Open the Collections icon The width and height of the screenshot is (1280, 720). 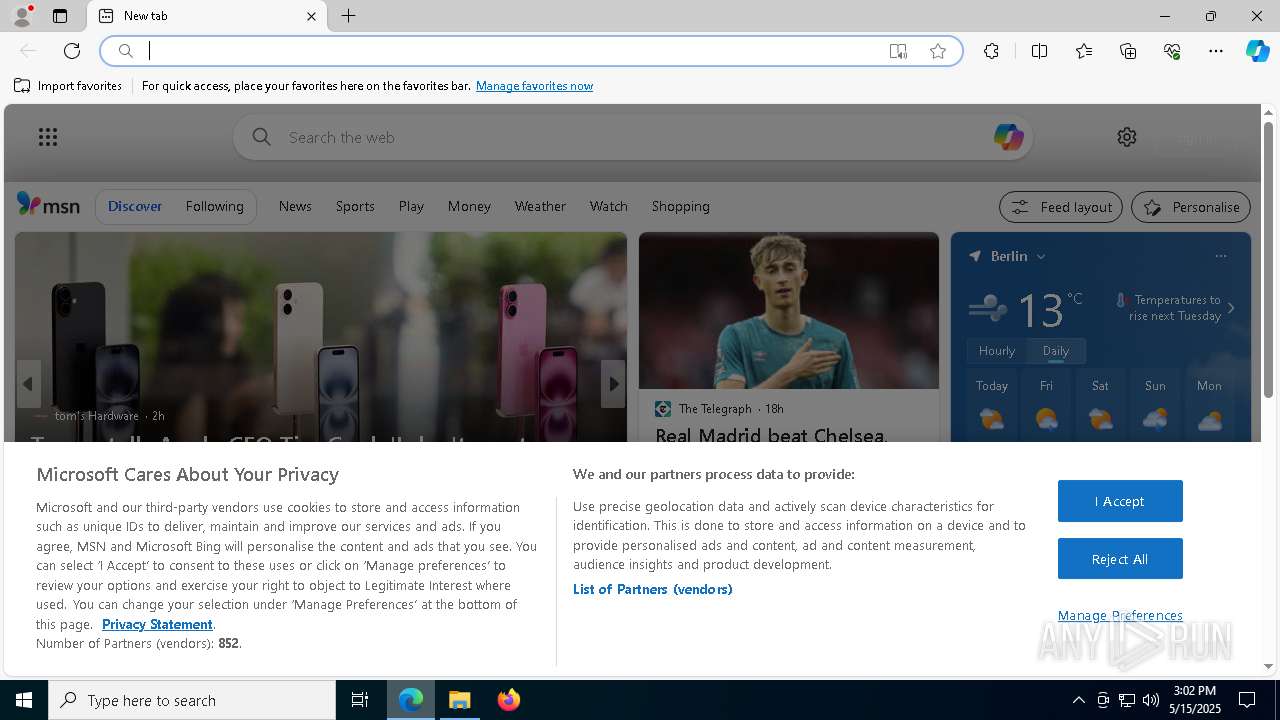[1128, 51]
